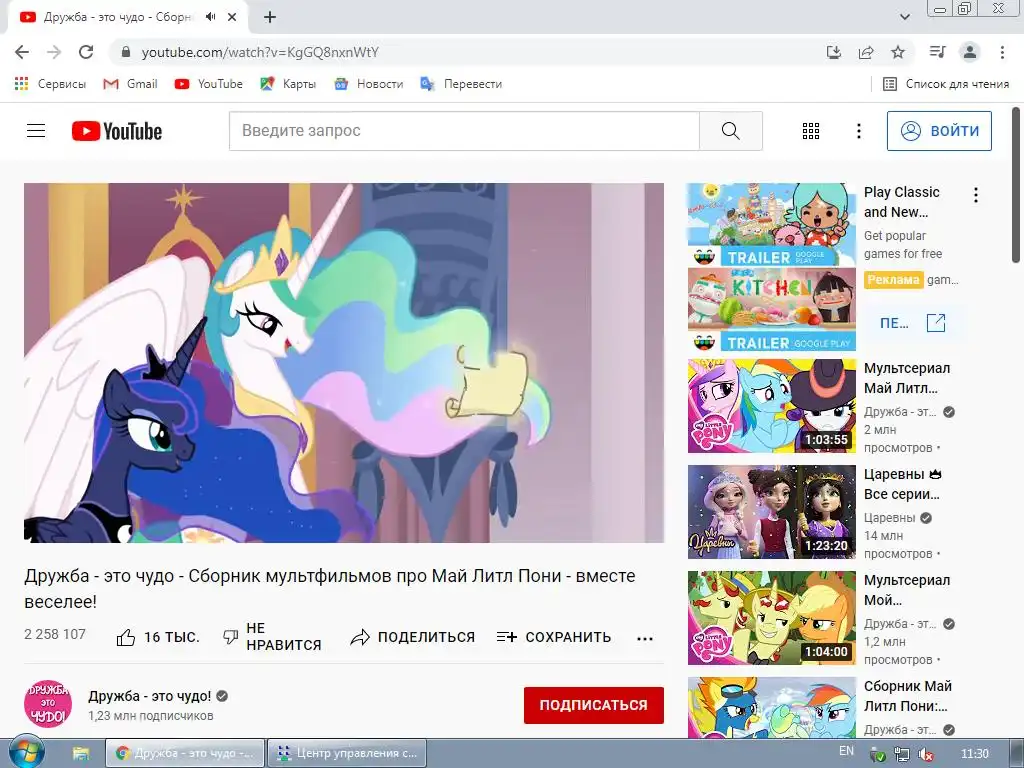The image size is (1024, 768).
Task: Click the share page icon in the address bar
Action: pos(866,52)
